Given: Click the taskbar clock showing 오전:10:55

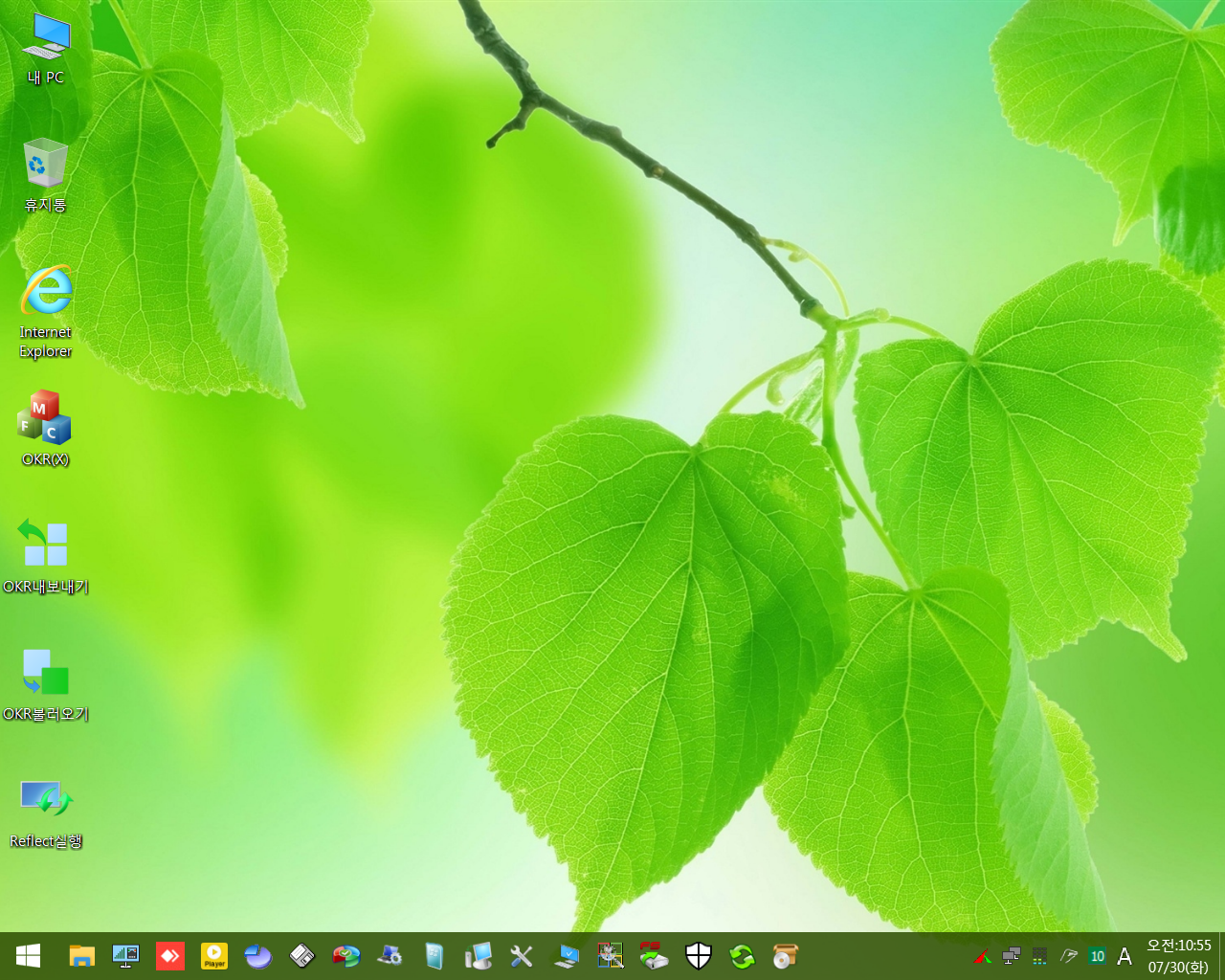Looking at the screenshot, I should coord(1179,946).
